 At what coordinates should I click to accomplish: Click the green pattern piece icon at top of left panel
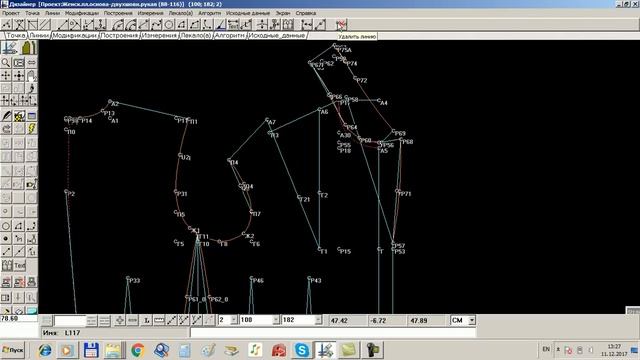point(29,48)
